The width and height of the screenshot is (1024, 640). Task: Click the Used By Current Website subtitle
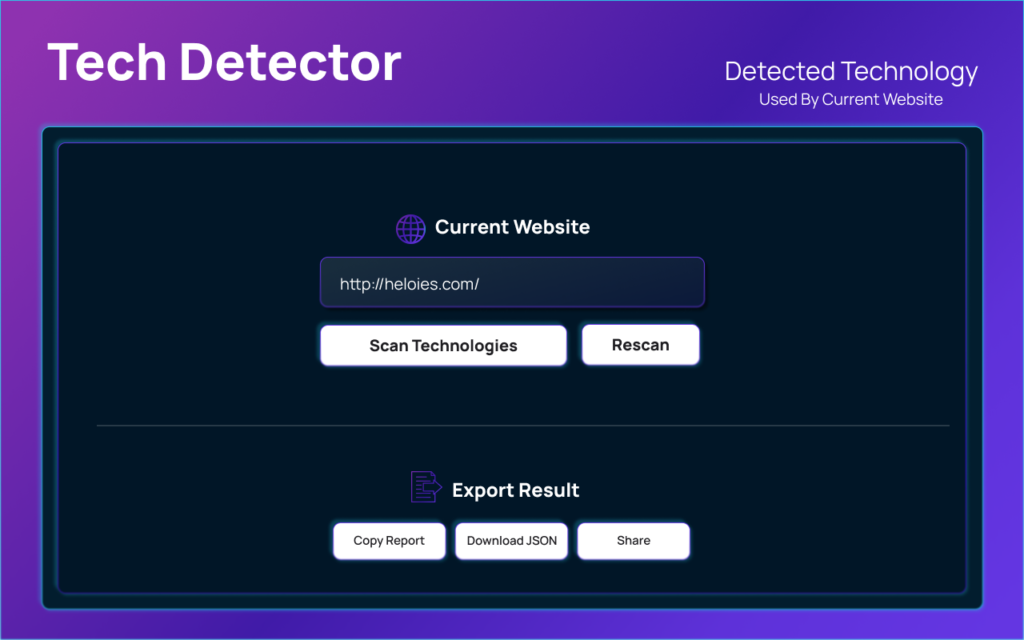point(850,99)
